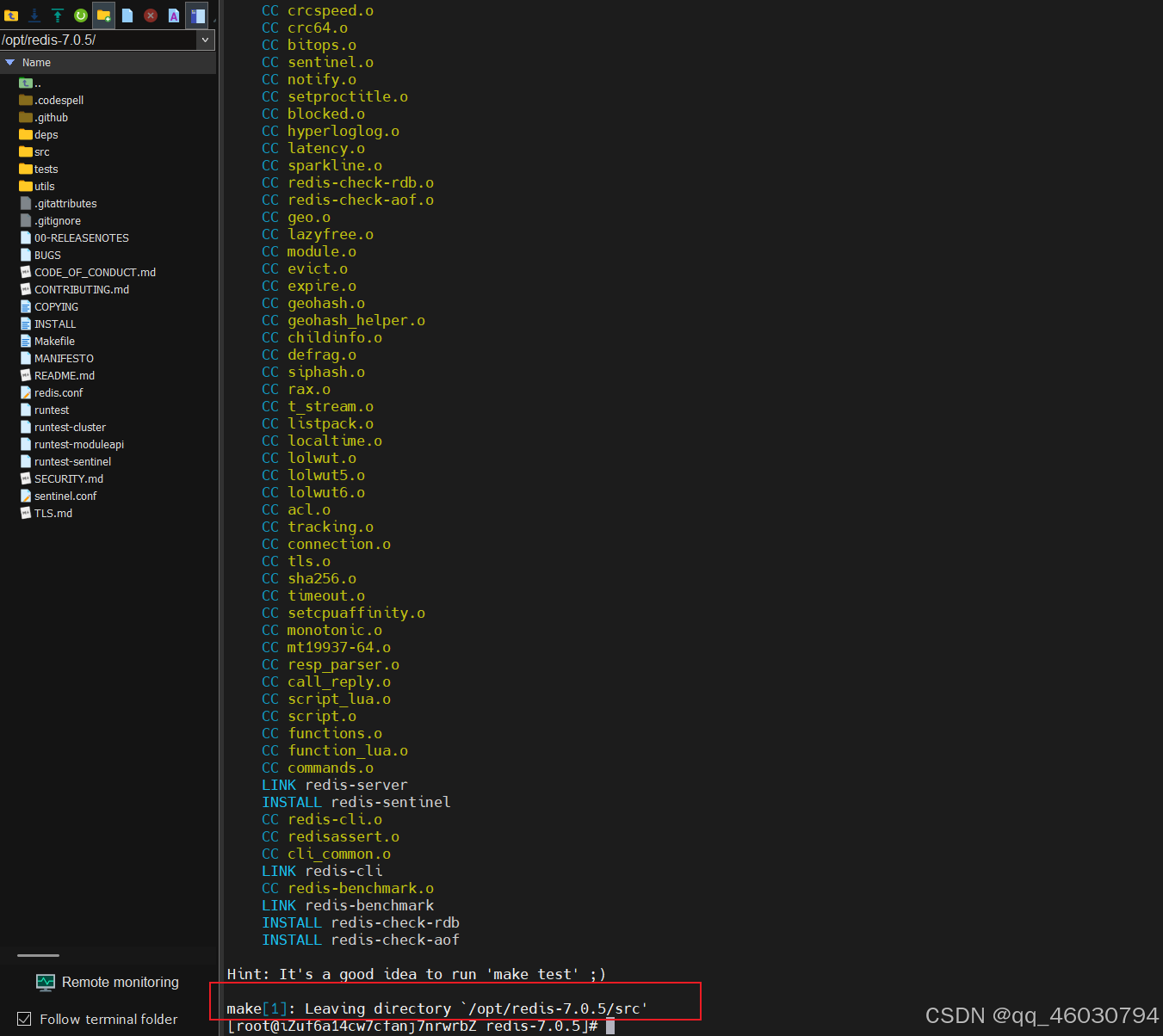Viewport: 1163px width, 1036px height.
Task: Click 'INSTALL redis-sentinel' terminal line
Action: click(356, 802)
